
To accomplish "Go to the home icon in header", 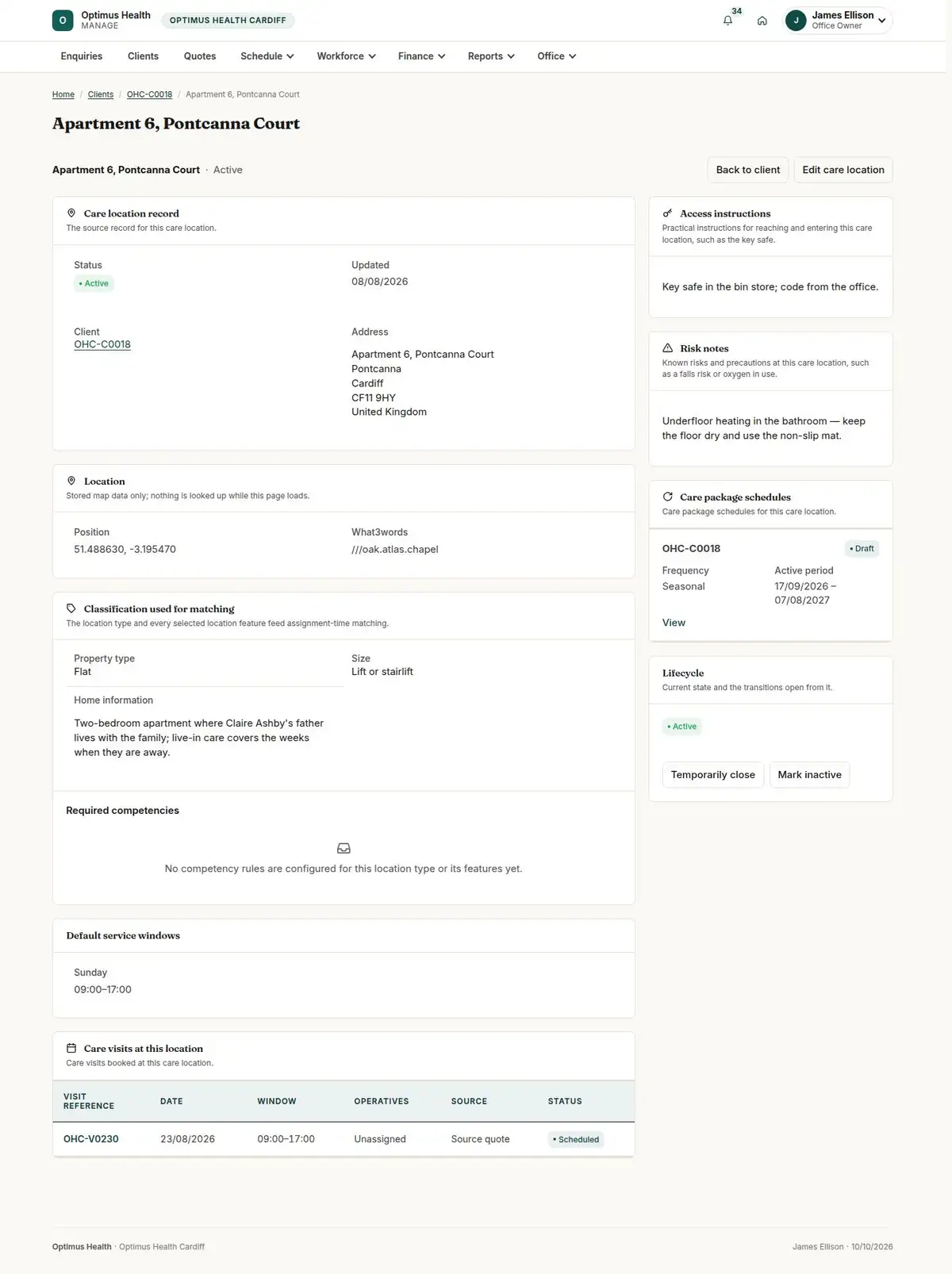I will pyautogui.click(x=762, y=21).
